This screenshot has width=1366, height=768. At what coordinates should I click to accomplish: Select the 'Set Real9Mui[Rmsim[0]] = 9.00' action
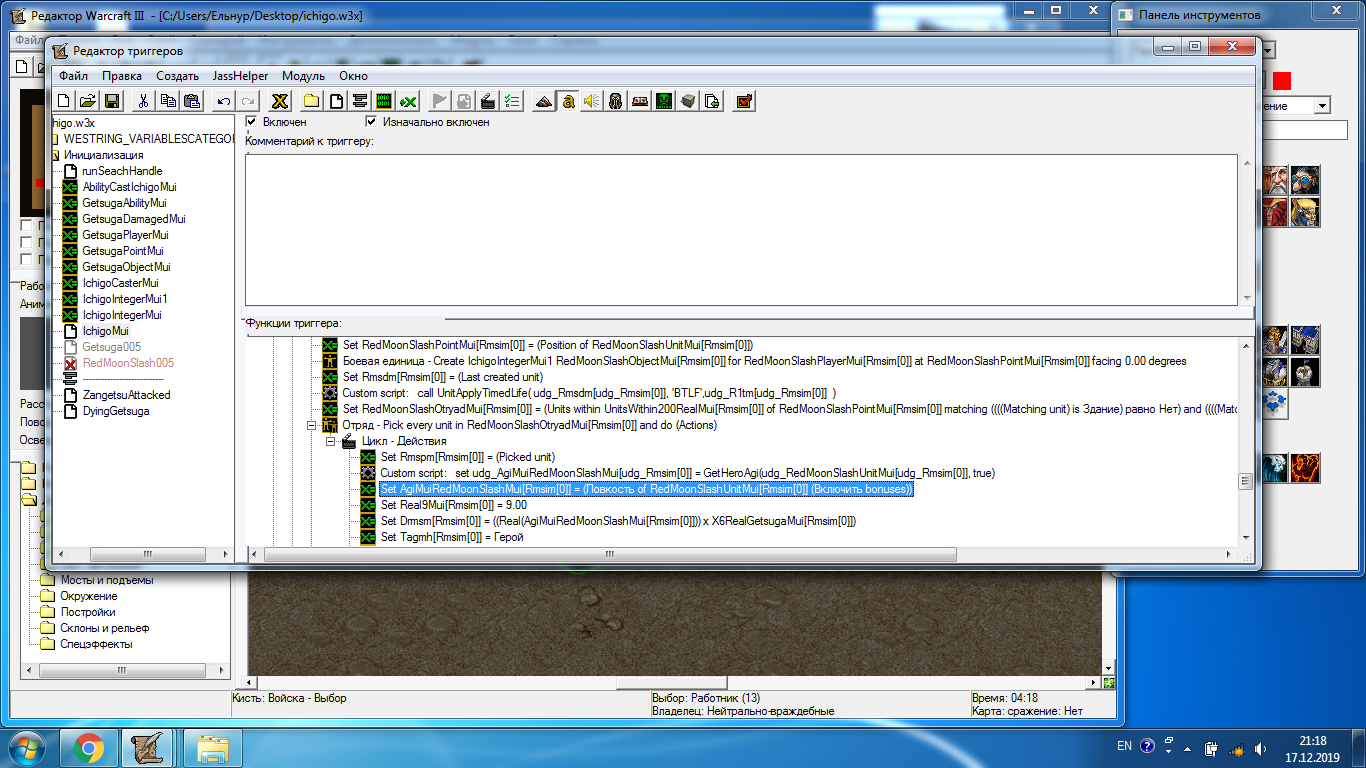[x=454, y=505]
